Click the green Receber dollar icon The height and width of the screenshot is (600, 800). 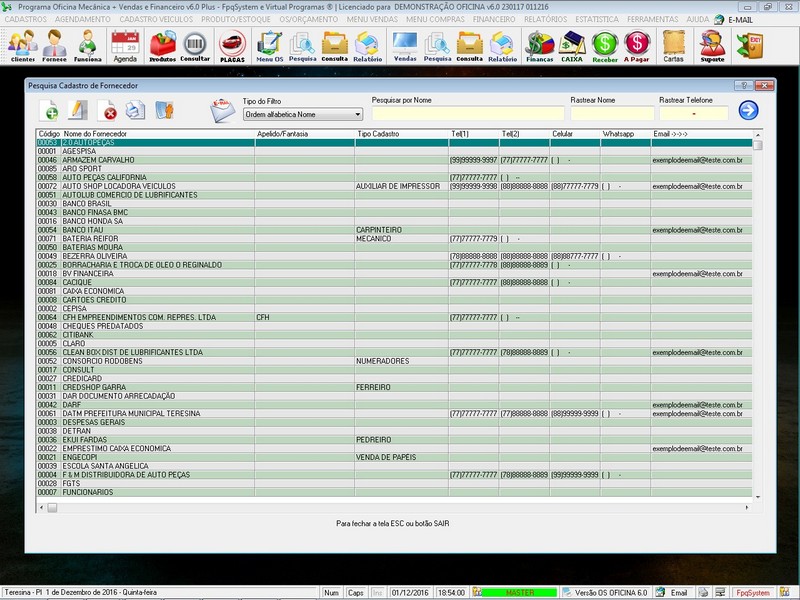(x=605, y=46)
